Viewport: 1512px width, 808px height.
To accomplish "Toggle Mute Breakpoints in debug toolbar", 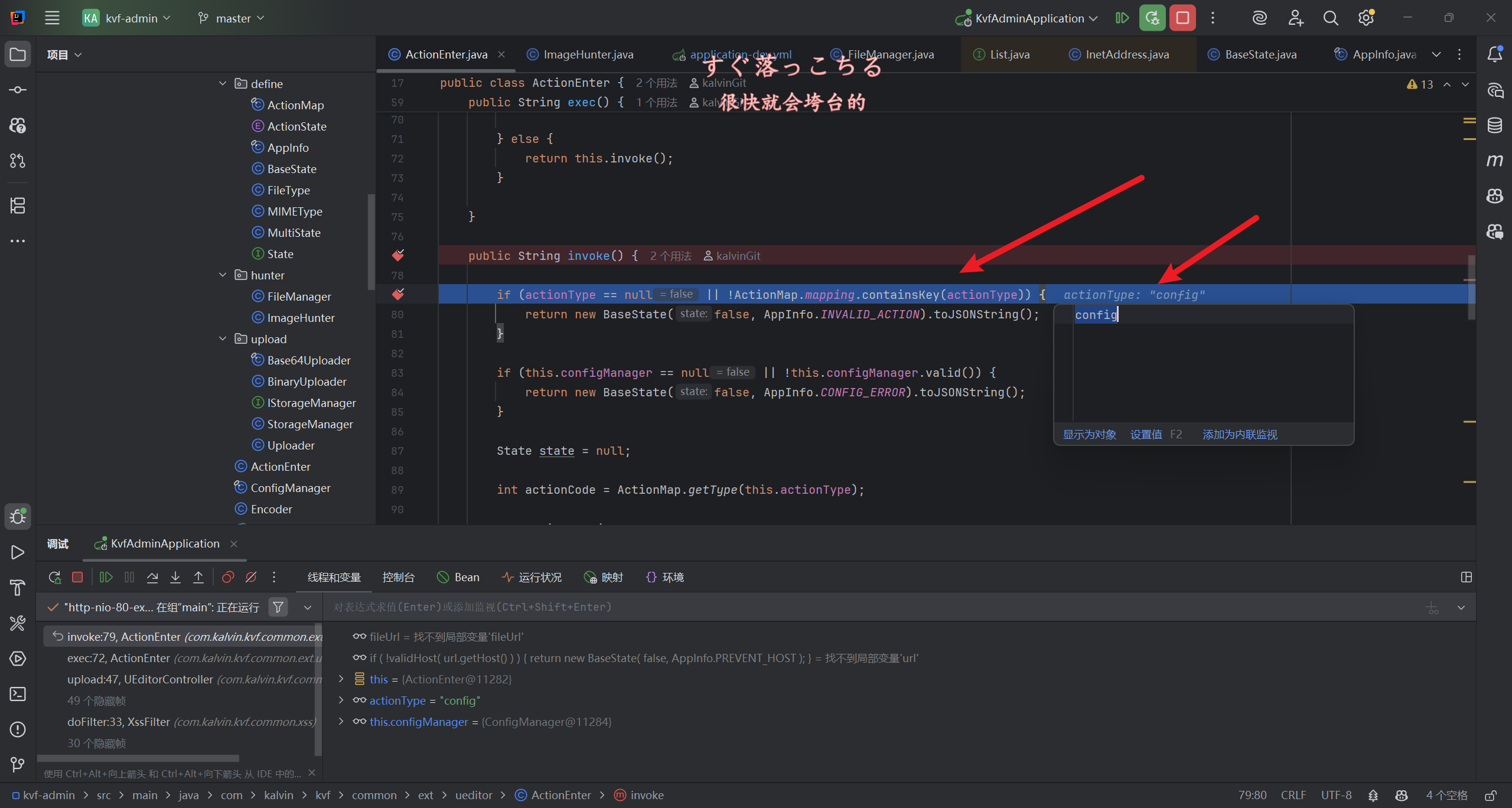I will point(251,577).
